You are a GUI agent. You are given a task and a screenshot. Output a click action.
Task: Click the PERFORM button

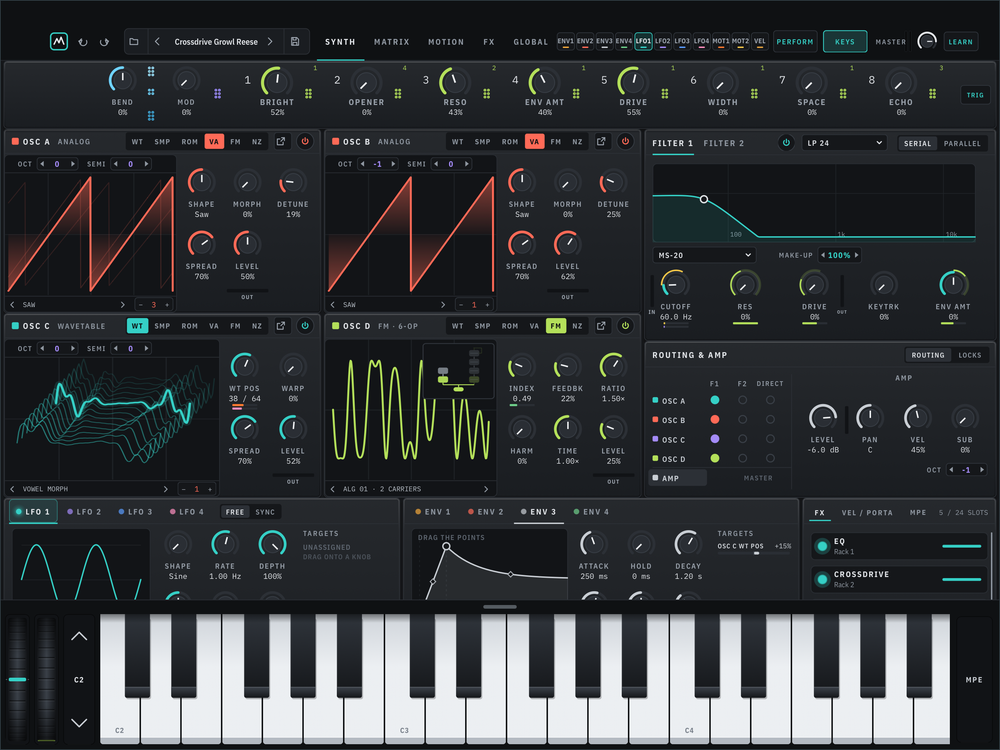click(795, 41)
